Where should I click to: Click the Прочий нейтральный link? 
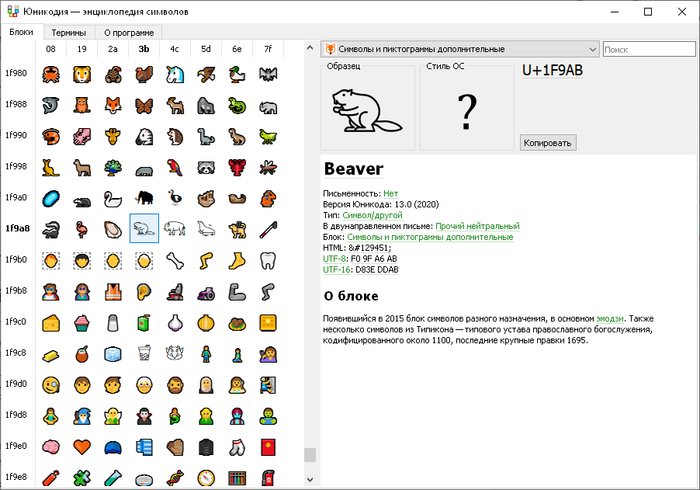click(x=477, y=227)
